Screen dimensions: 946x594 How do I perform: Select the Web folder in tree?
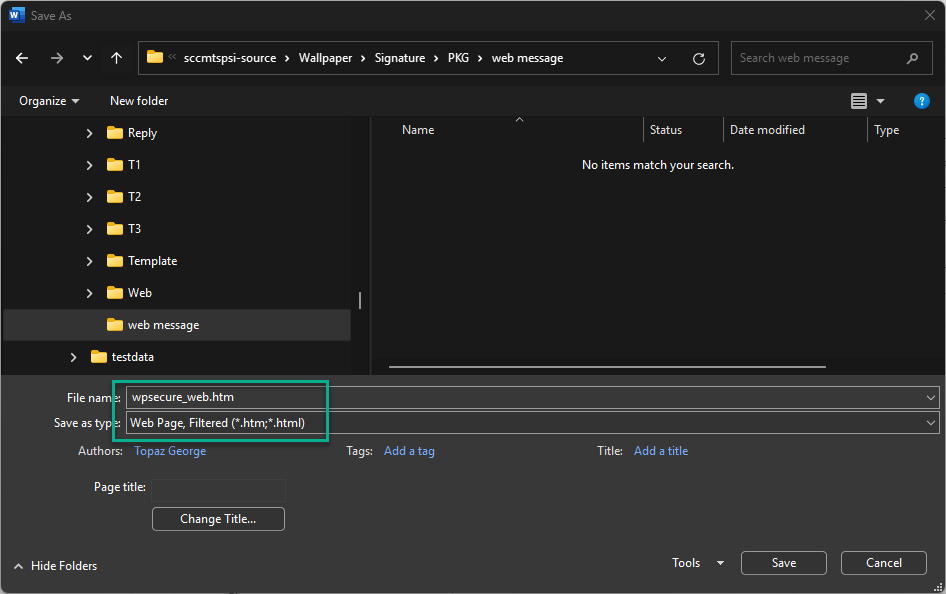coord(139,293)
